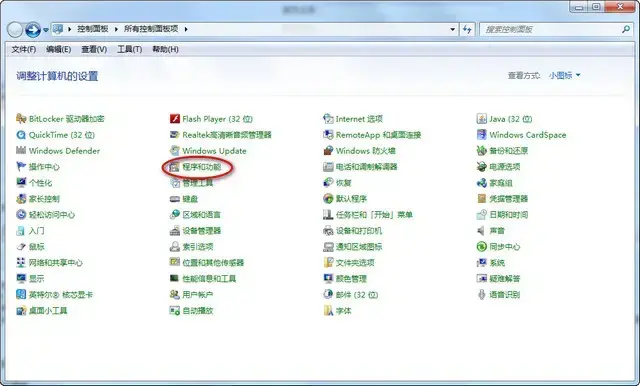640x386 pixels.
Task: Open the 声音 speaker icon
Action: tap(482, 231)
